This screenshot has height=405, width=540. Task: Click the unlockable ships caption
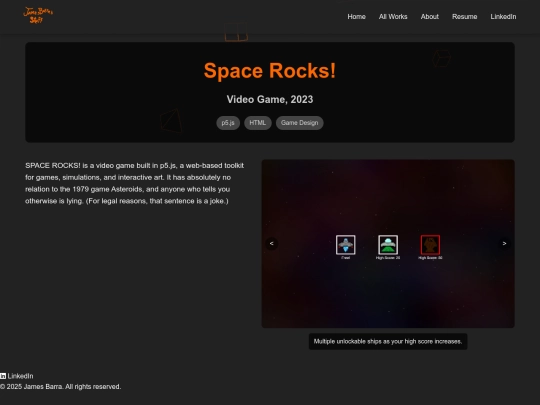pos(388,342)
